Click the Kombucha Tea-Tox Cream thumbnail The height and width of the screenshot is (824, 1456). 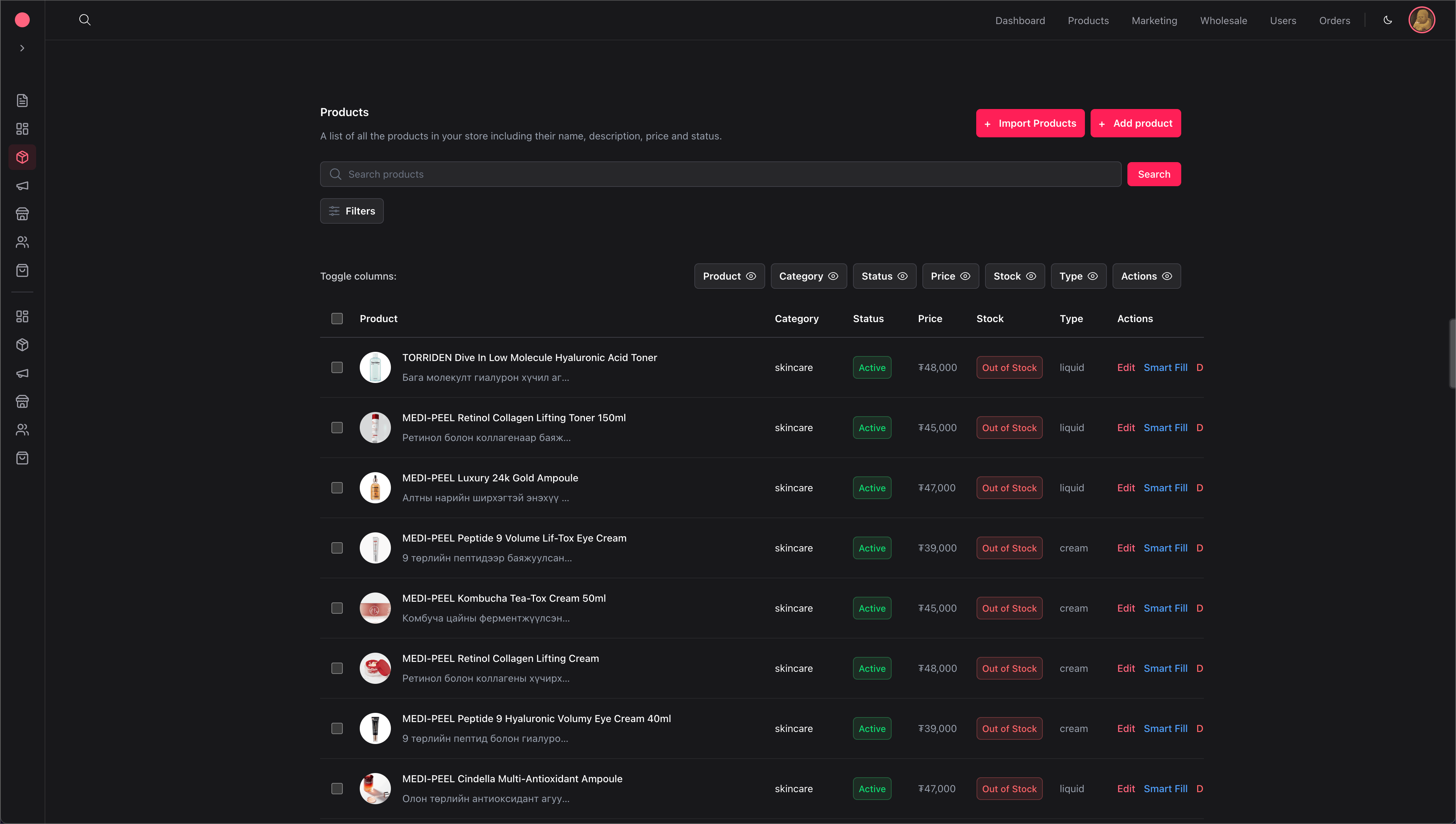(375, 608)
